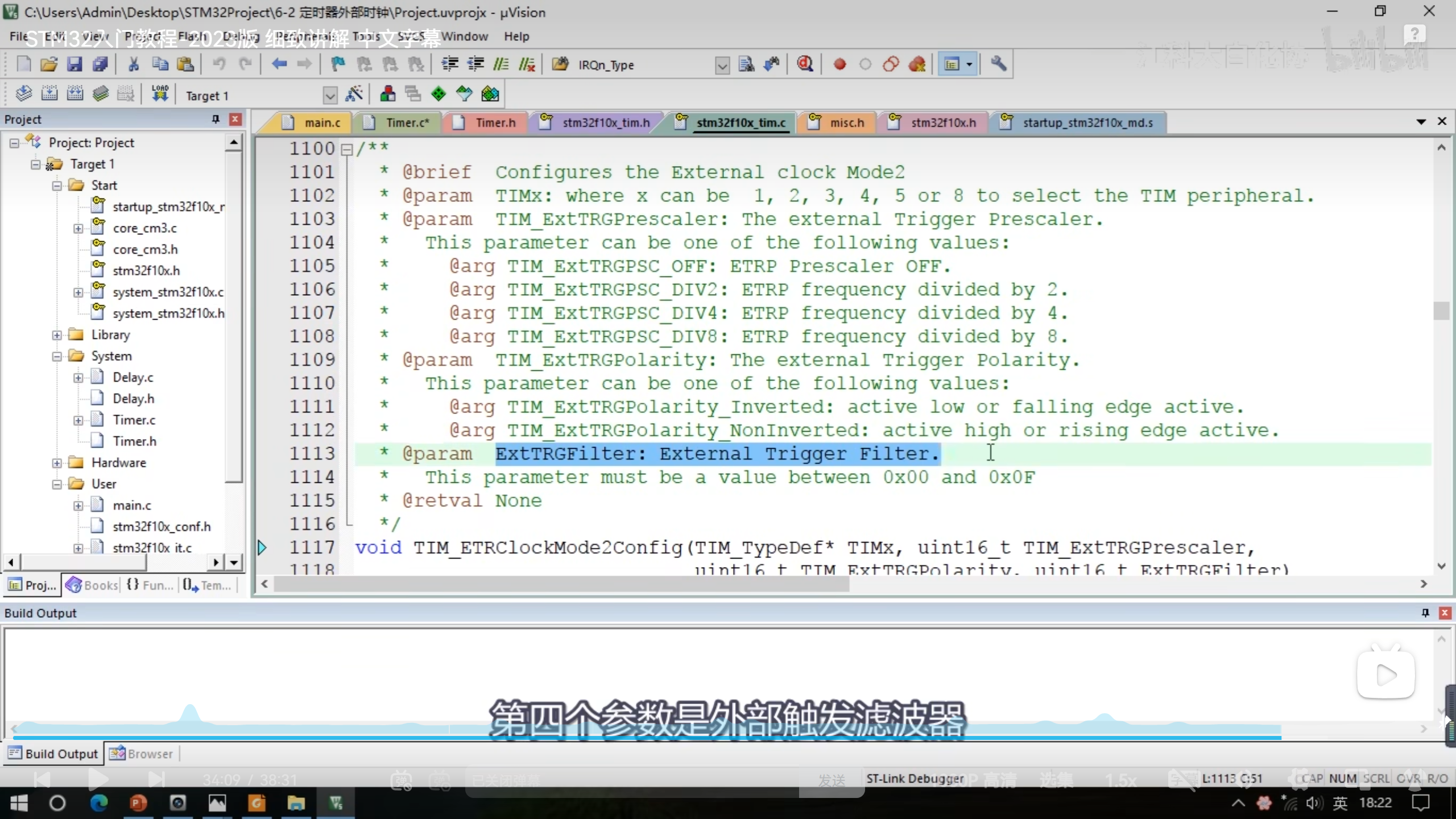This screenshot has width=1456, height=819.
Task: Open the Target 1 dropdown
Action: [x=330, y=96]
